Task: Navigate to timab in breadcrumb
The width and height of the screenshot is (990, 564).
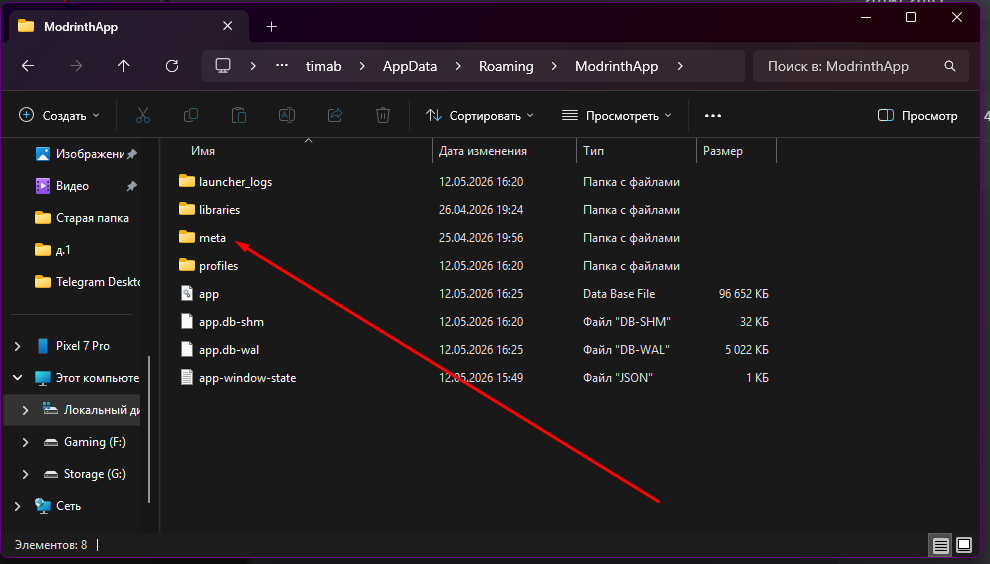Action: (x=323, y=66)
